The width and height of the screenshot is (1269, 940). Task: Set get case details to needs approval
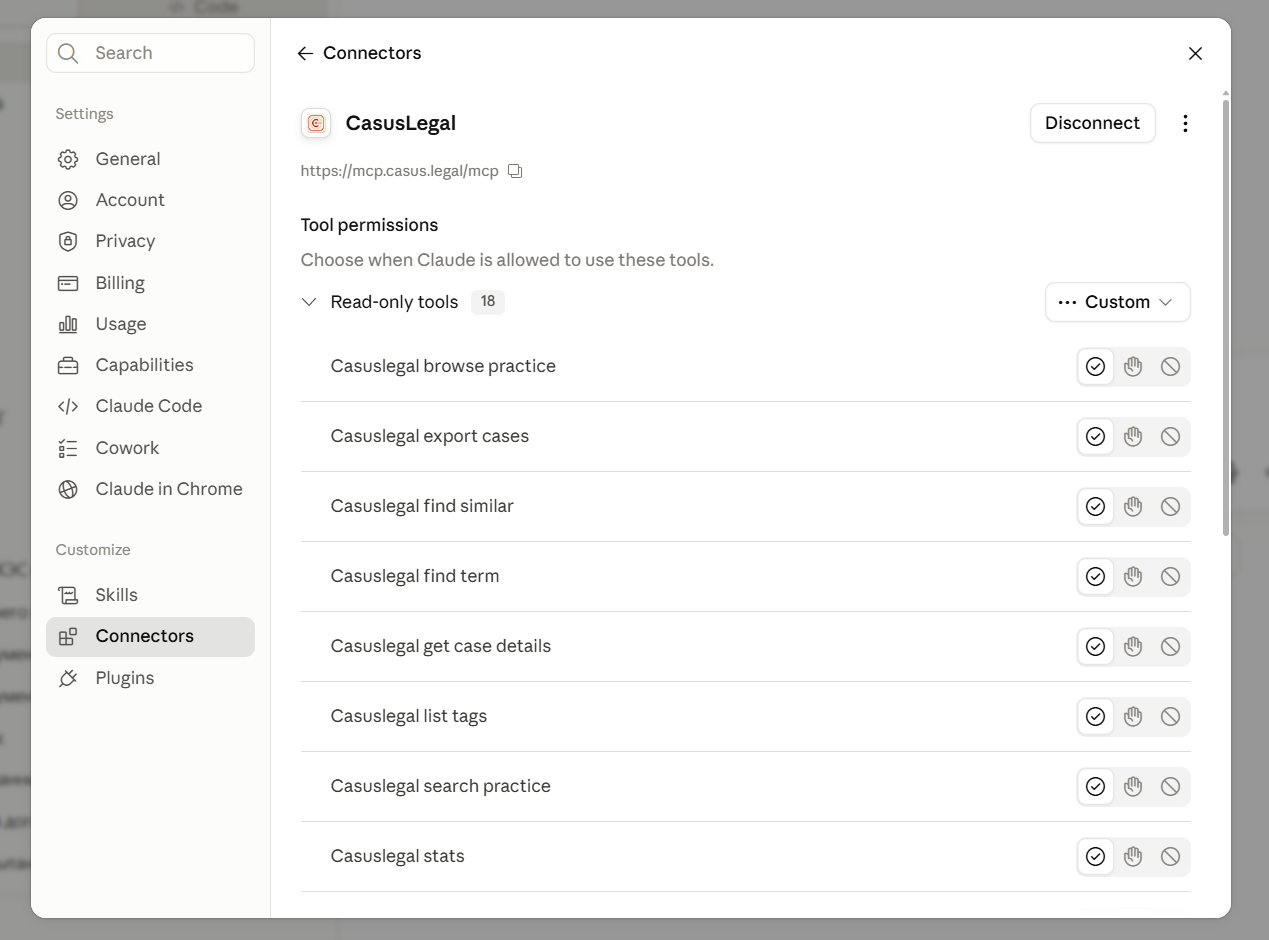[x=1133, y=647]
